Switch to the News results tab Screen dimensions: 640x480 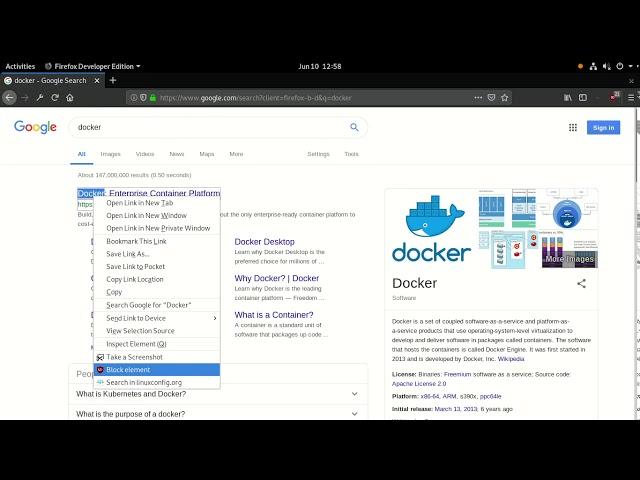(x=177, y=154)
